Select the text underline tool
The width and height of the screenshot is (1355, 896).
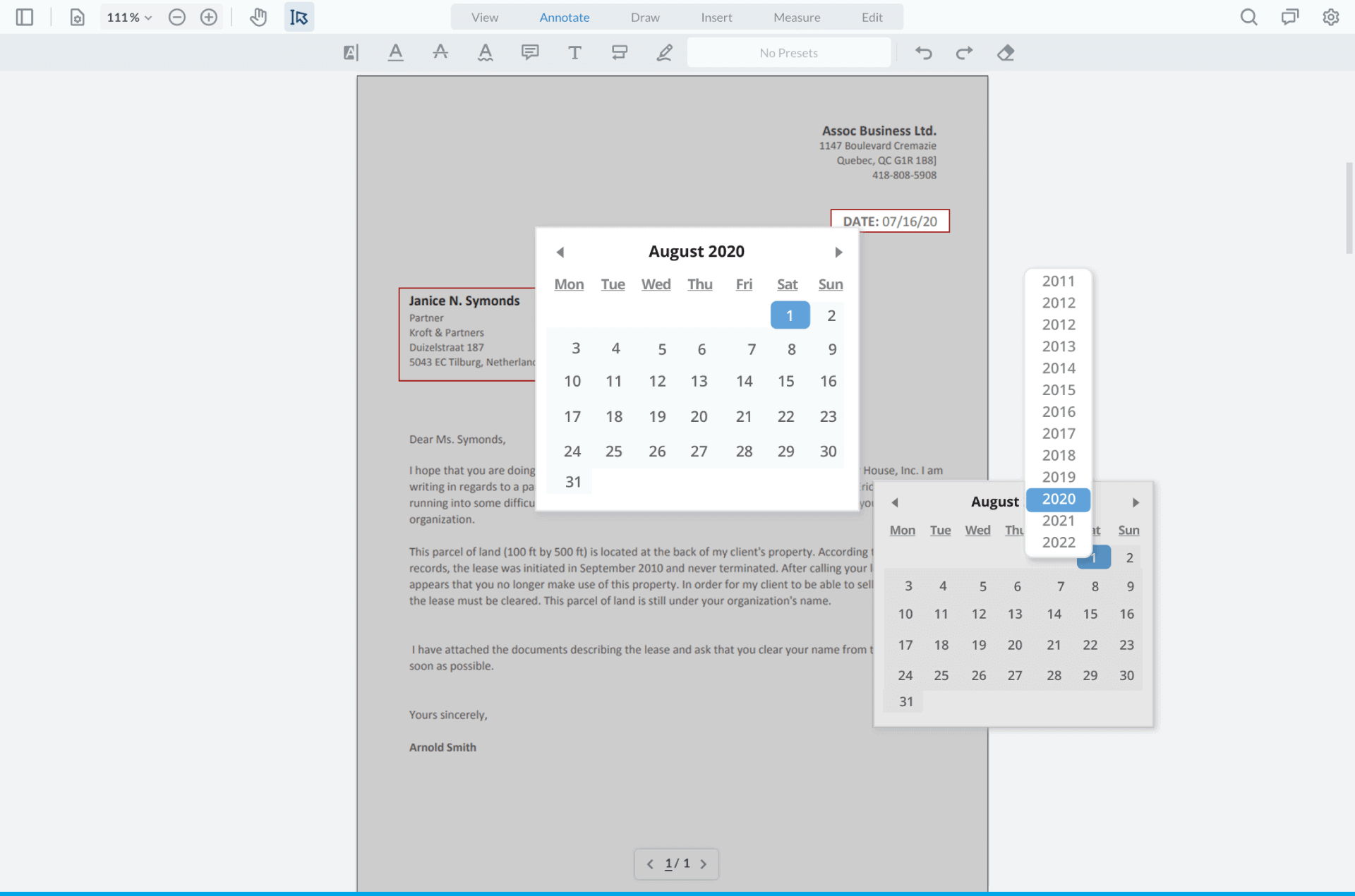click(x=396, y=52)
